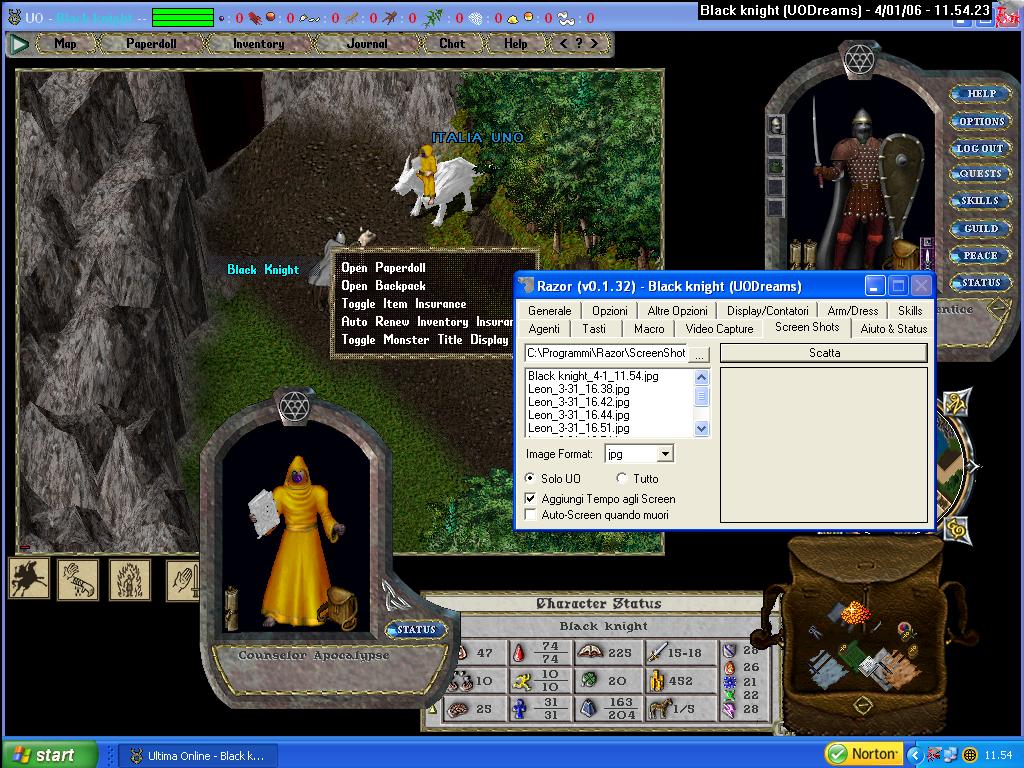Image resolution: width=1024 pixels, height=768 pixels.
Task: Open the SKILLS button on Black knight paperdoll
Action: coord(980,200)
